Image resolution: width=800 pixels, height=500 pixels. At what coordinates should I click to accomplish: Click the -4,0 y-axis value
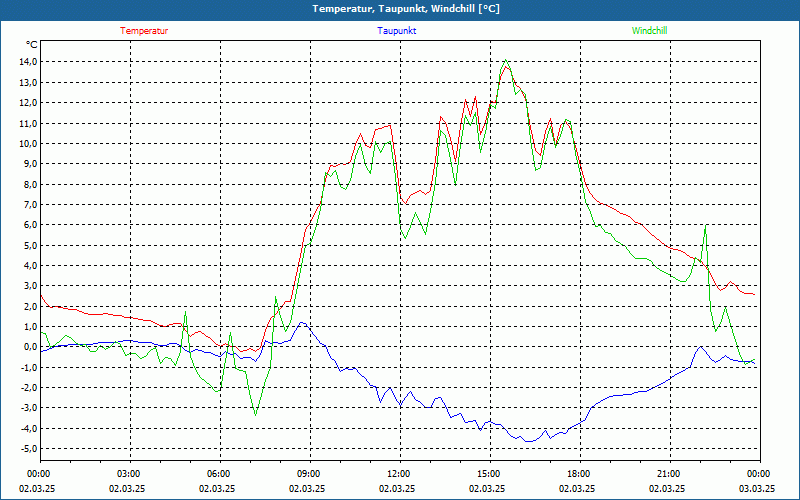click(x=29, y=429)
